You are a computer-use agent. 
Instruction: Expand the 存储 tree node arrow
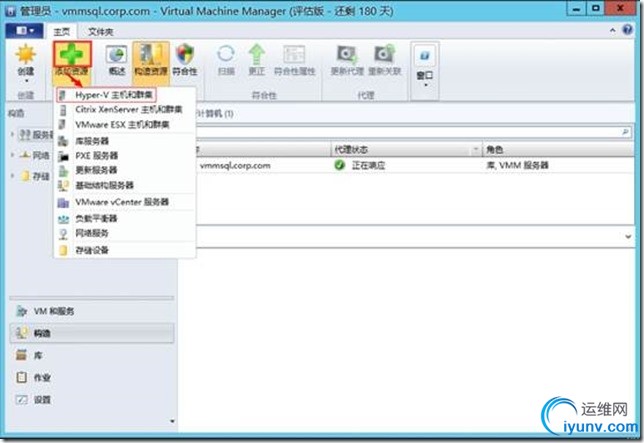click(x=12, y=176)
